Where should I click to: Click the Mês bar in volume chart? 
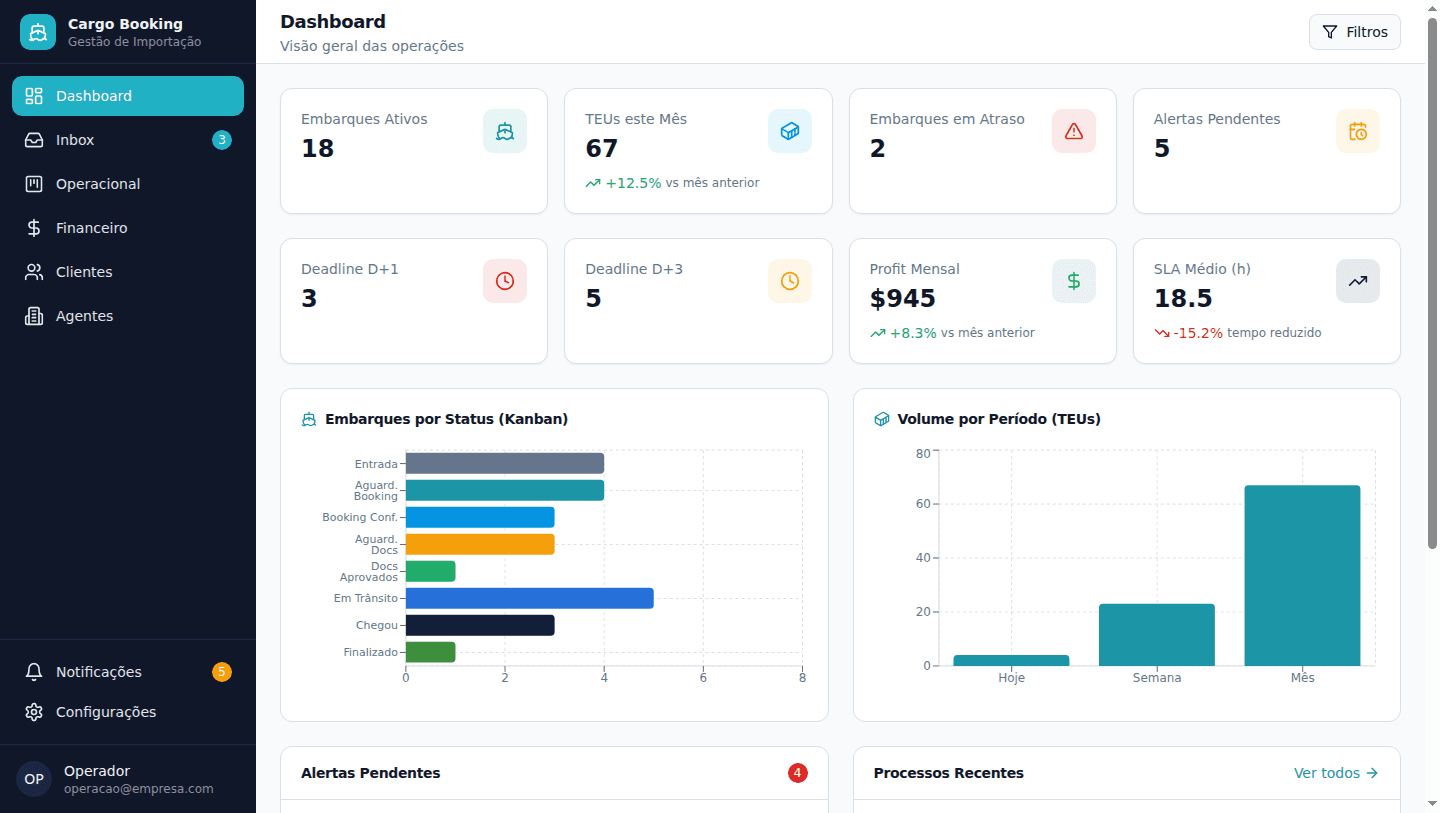(1302, 576)
